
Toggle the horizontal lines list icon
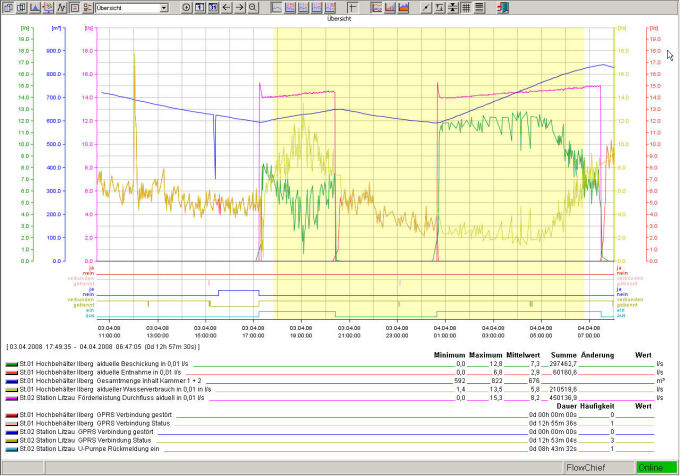(x=480, y=7)
